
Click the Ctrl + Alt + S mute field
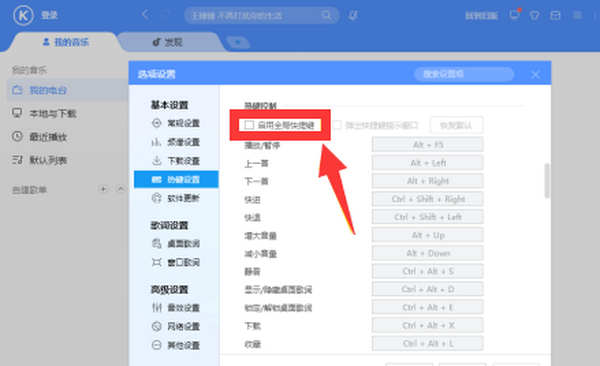pyautogui.click(x=427, y=271)
